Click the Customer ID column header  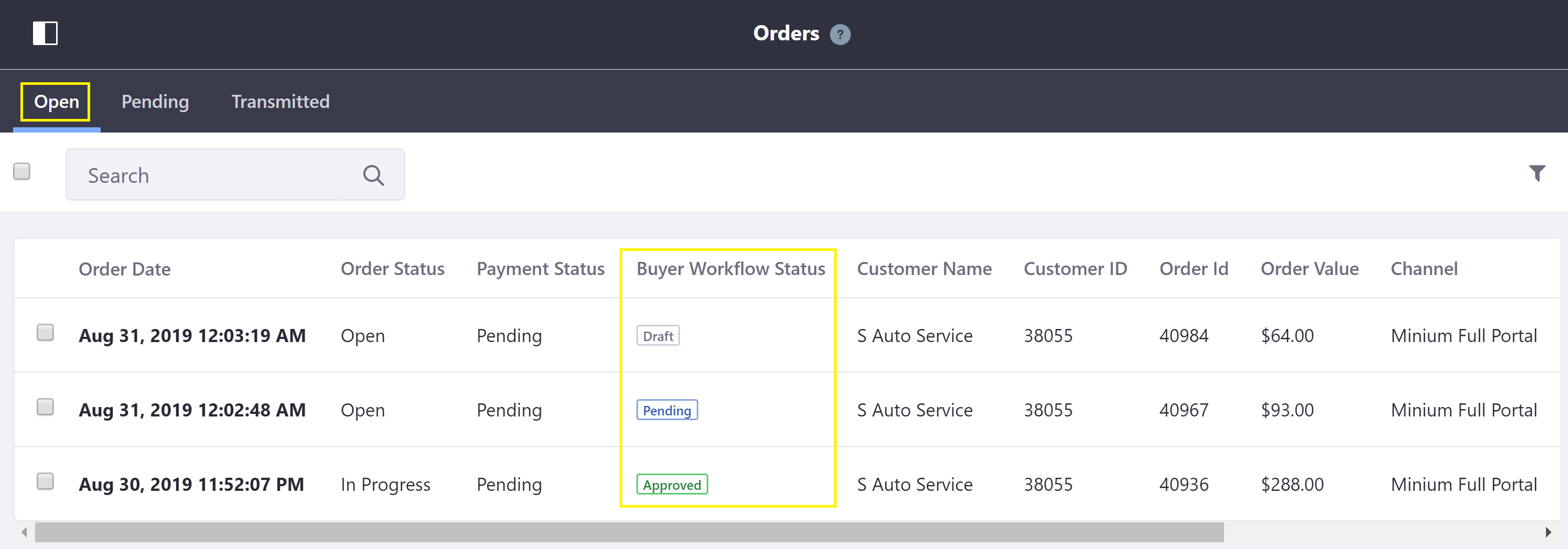pos(1076,269)
